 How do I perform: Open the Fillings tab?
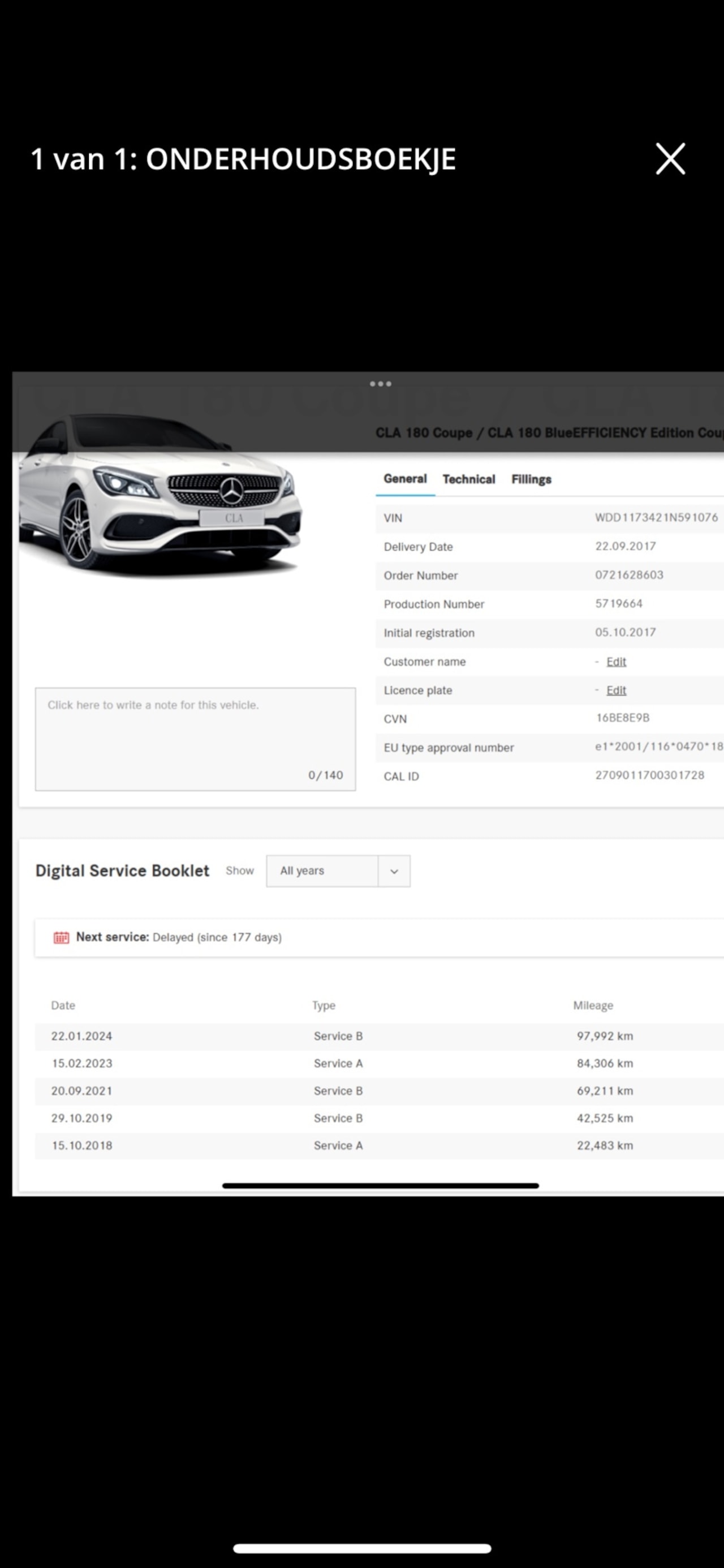click(531, 479)
